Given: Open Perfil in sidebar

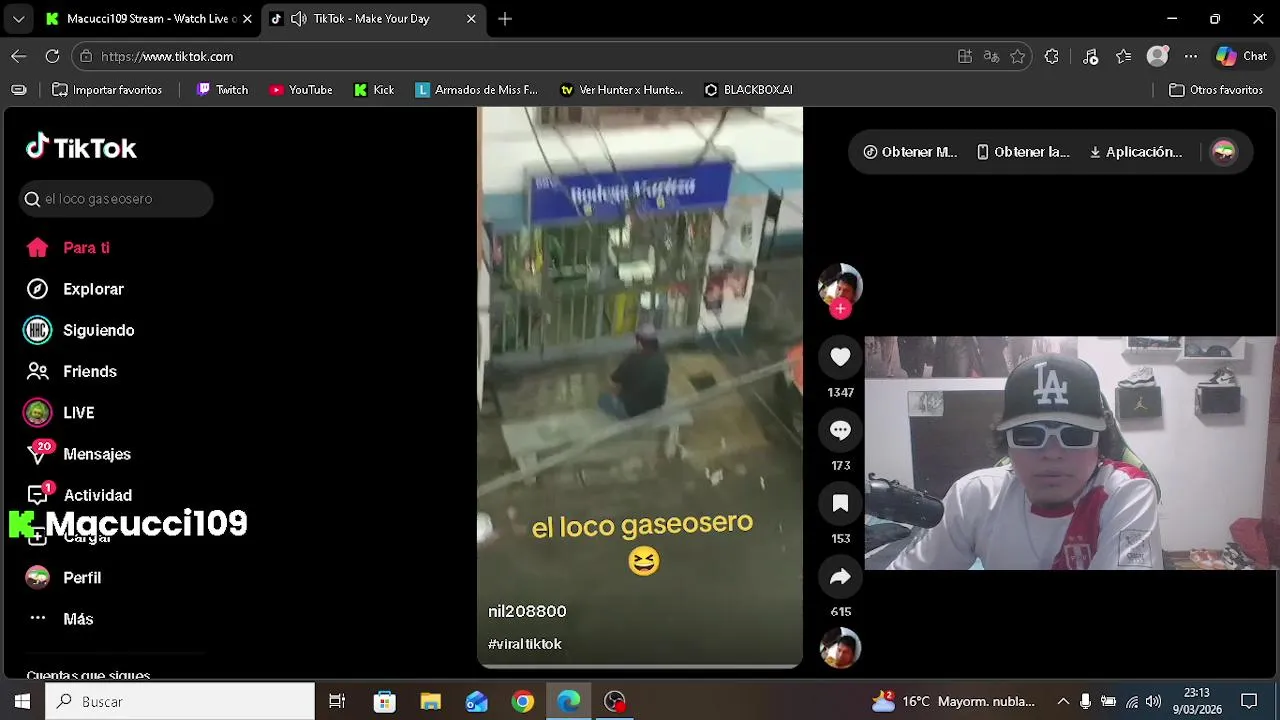Looking at the screenshot, I should [x=64, y=578].
